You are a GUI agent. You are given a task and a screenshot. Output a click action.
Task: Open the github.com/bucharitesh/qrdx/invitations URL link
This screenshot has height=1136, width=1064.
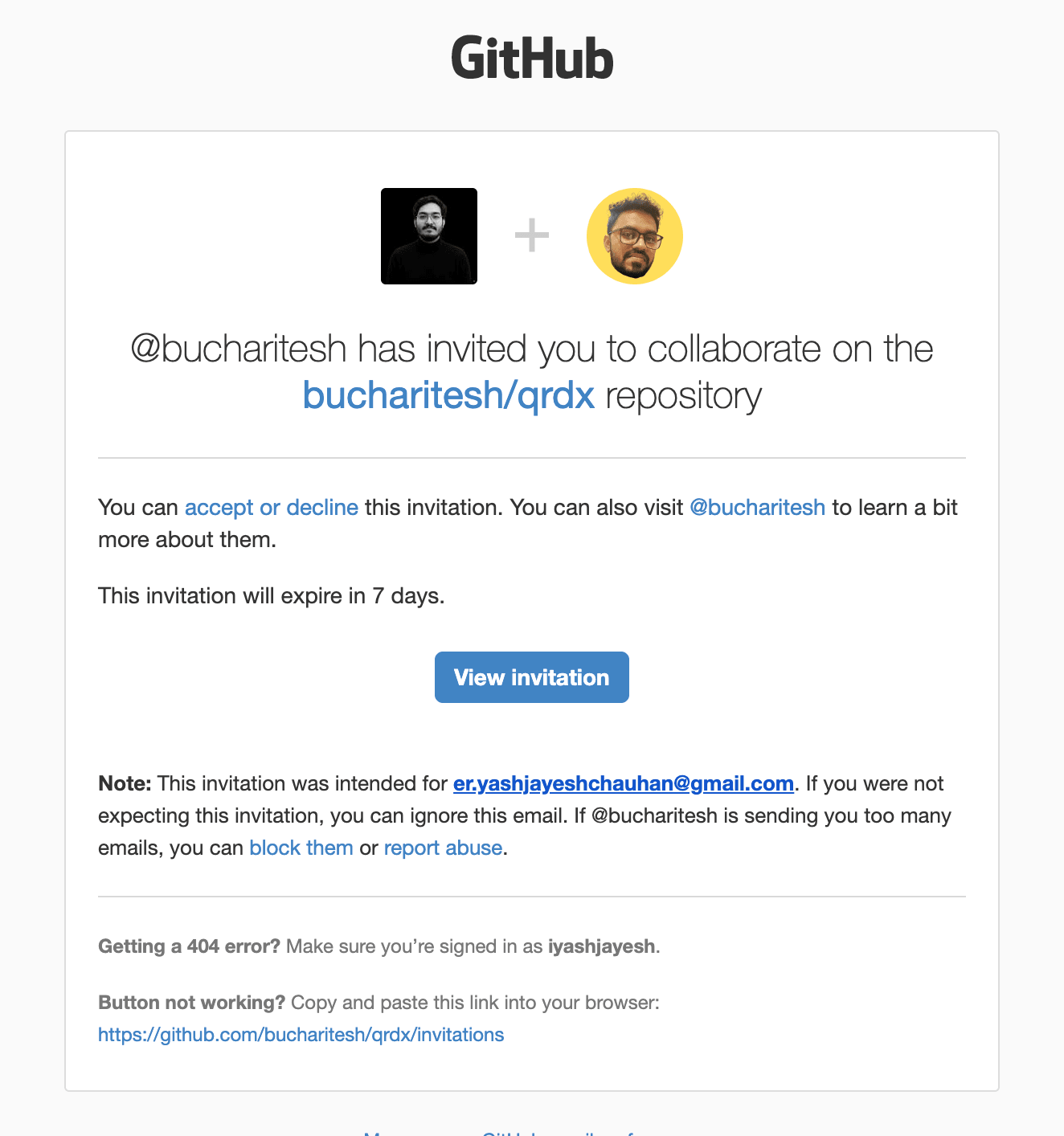point(301,1035)
